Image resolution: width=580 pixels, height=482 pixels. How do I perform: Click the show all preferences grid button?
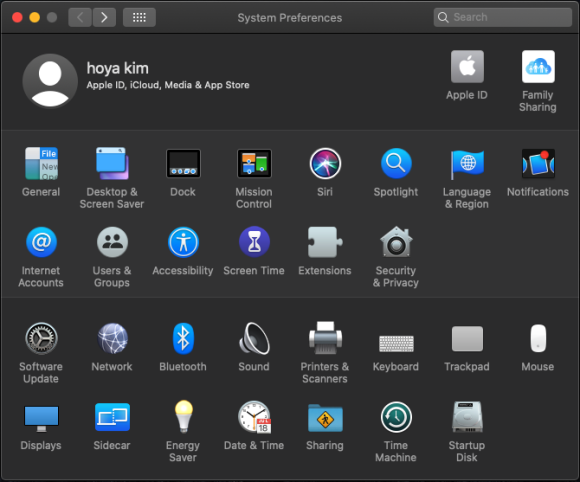pyautogui.click(x=139, y=17)
